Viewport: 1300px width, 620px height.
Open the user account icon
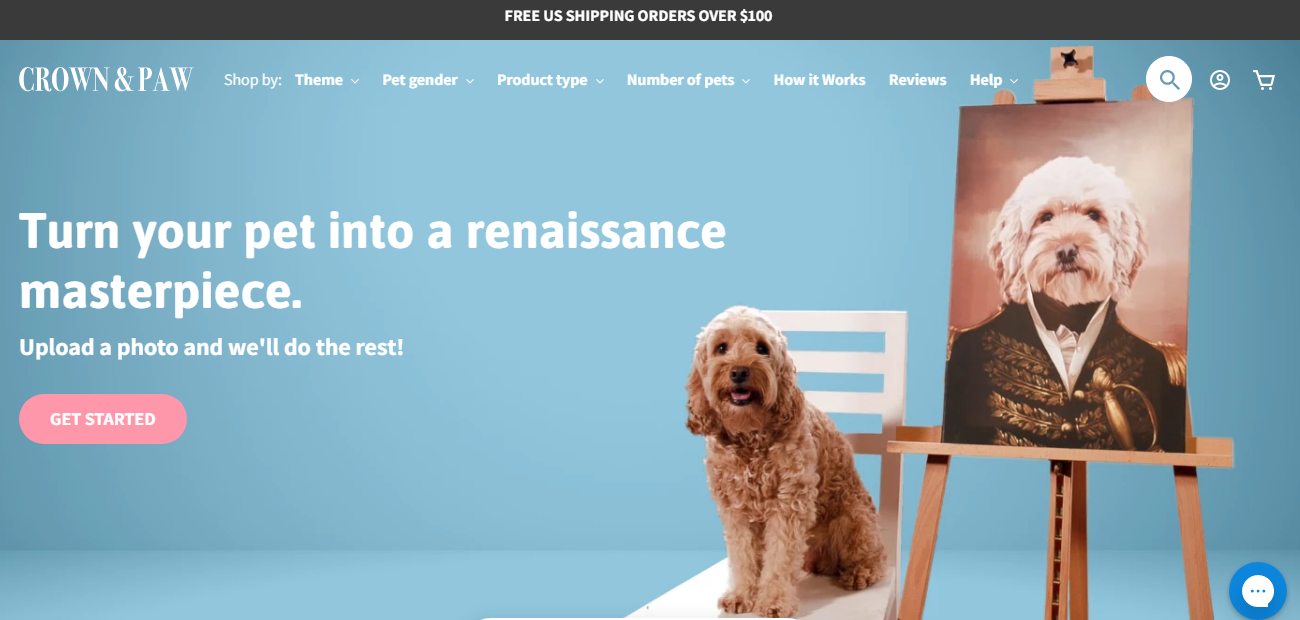1220,80
